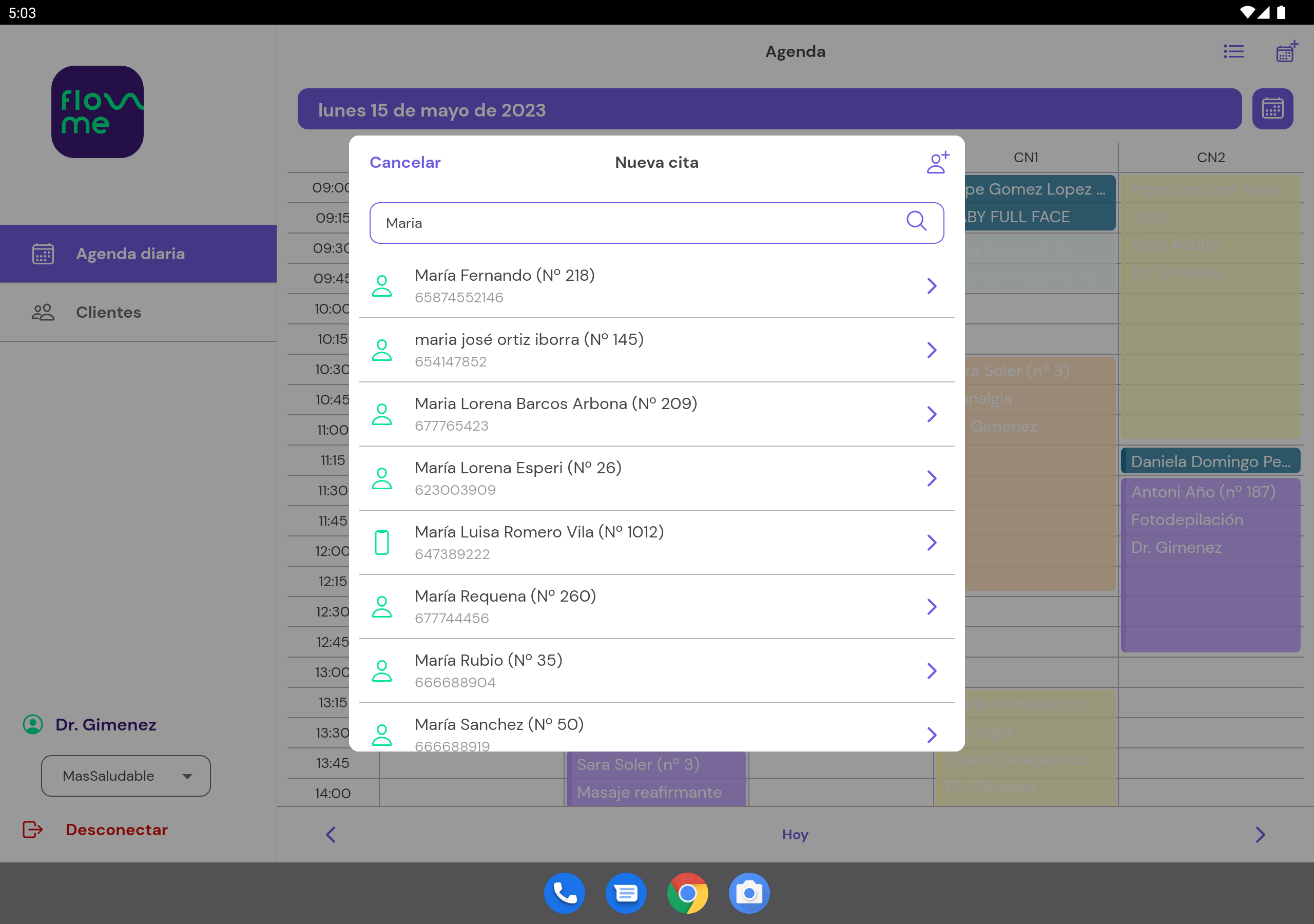Viewport: 1314px width, 924px height.
Task: Open chevron for María Sanchez (Nº 50)
Action: 932,735
